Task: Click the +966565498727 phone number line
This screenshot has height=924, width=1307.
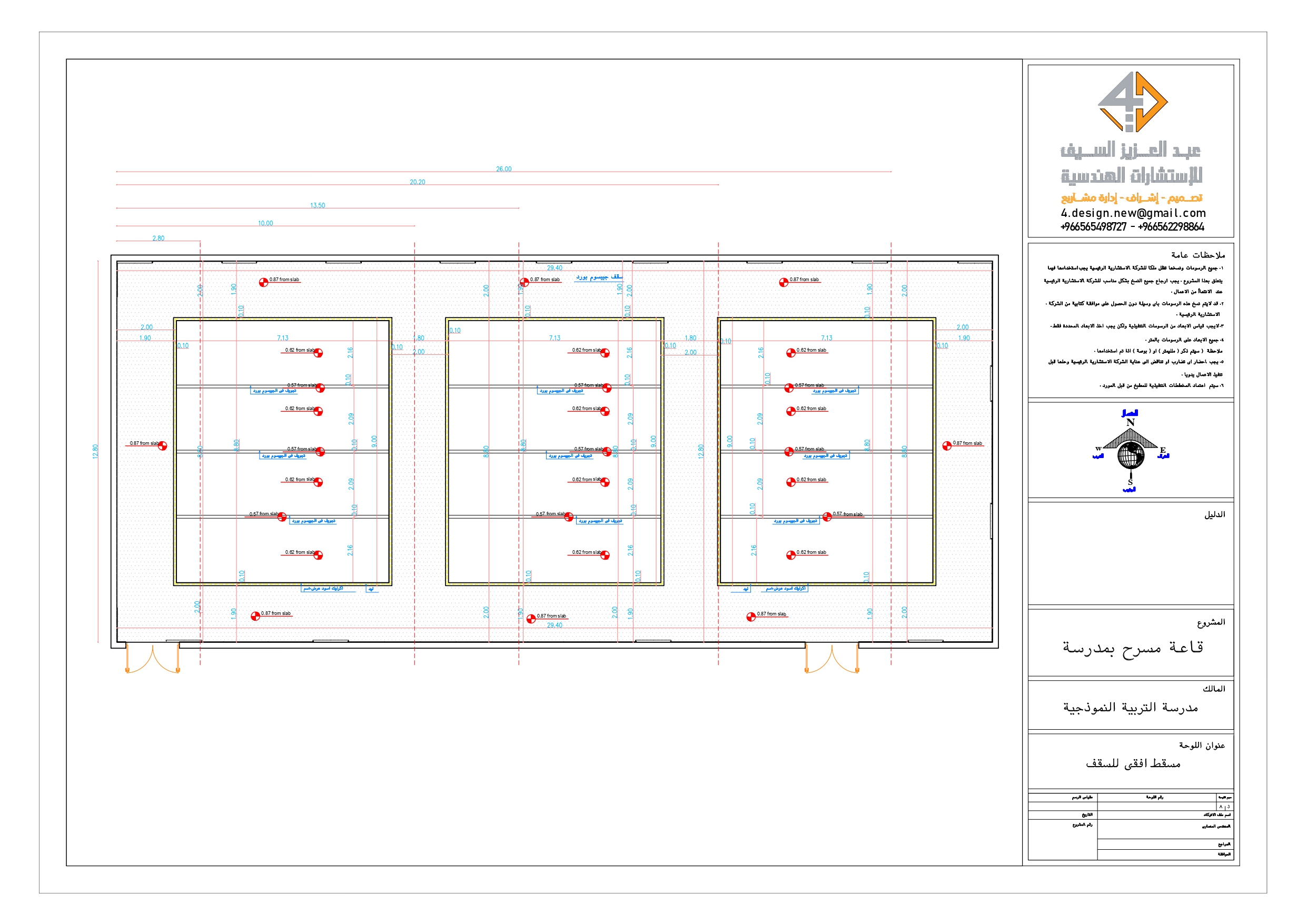Action: (x=1132, y=226)
